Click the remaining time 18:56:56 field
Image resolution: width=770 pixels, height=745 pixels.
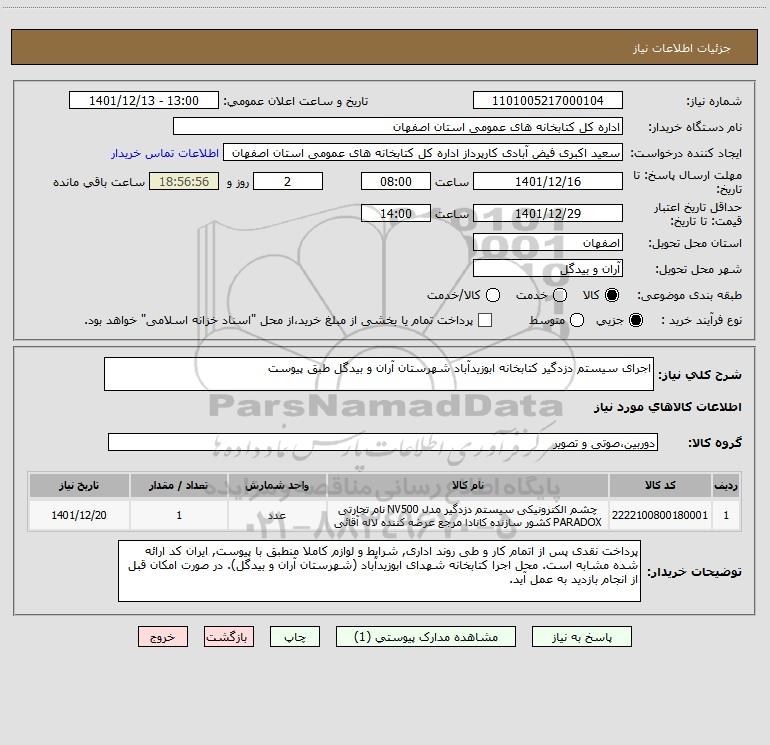(184, 181)
